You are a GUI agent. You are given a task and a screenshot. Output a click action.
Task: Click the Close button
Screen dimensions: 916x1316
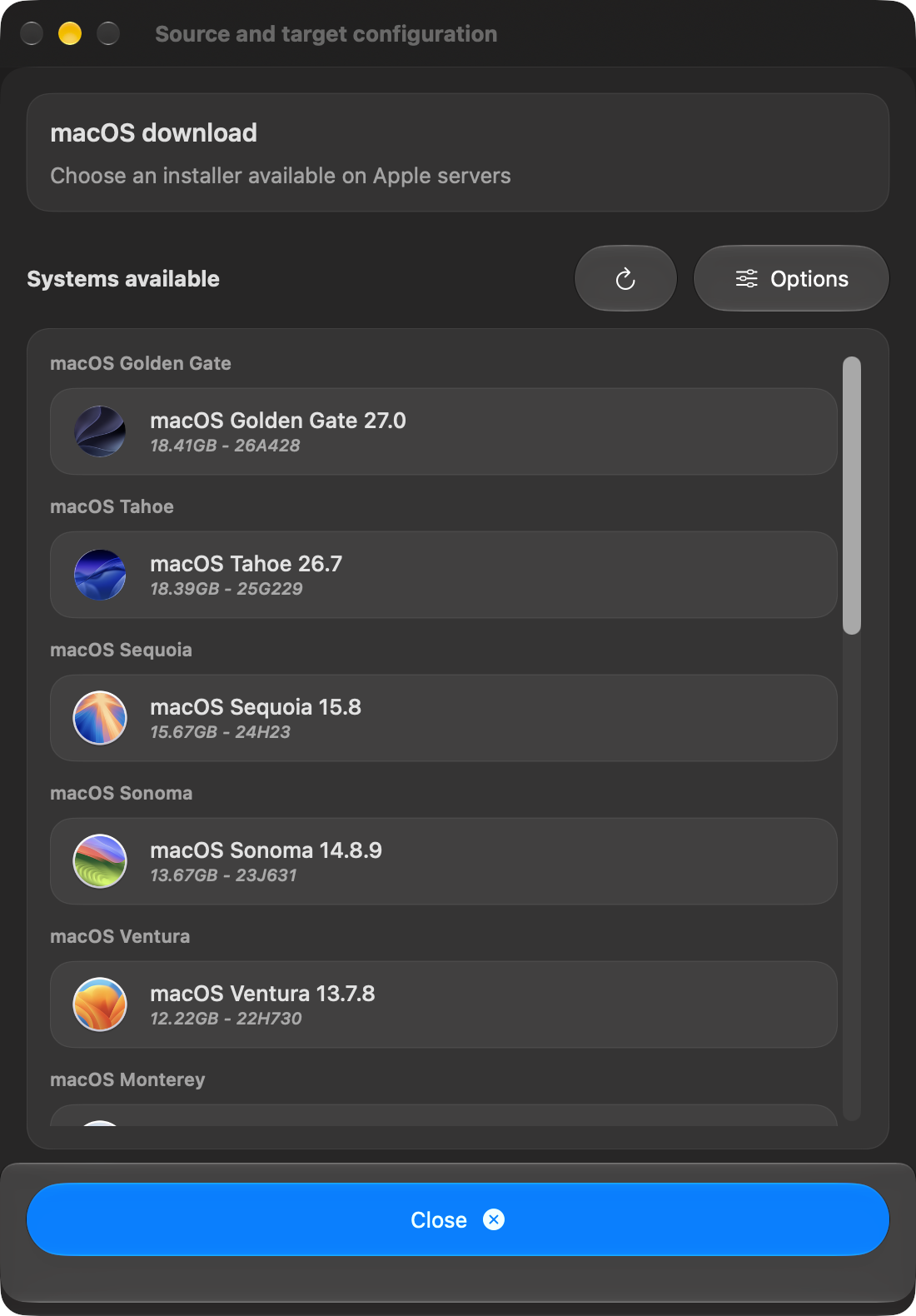coord(458,1219)
